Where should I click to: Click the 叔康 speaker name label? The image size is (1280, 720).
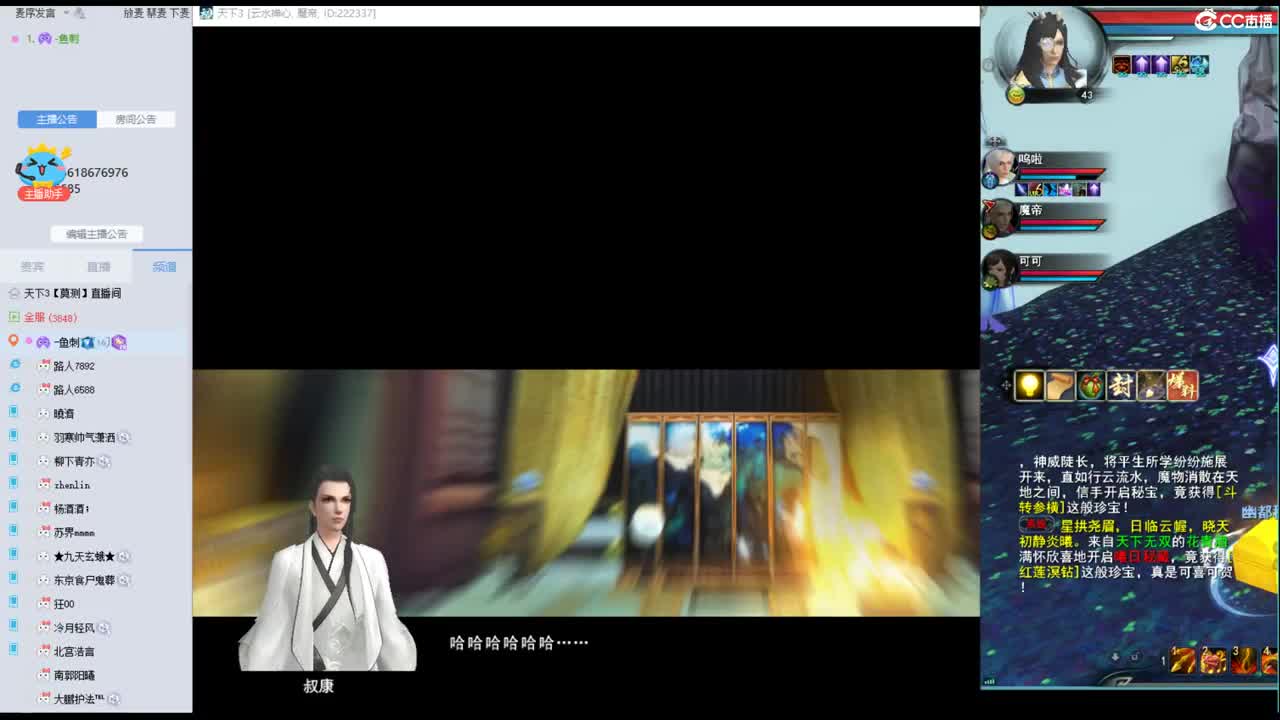pos(318,686)
